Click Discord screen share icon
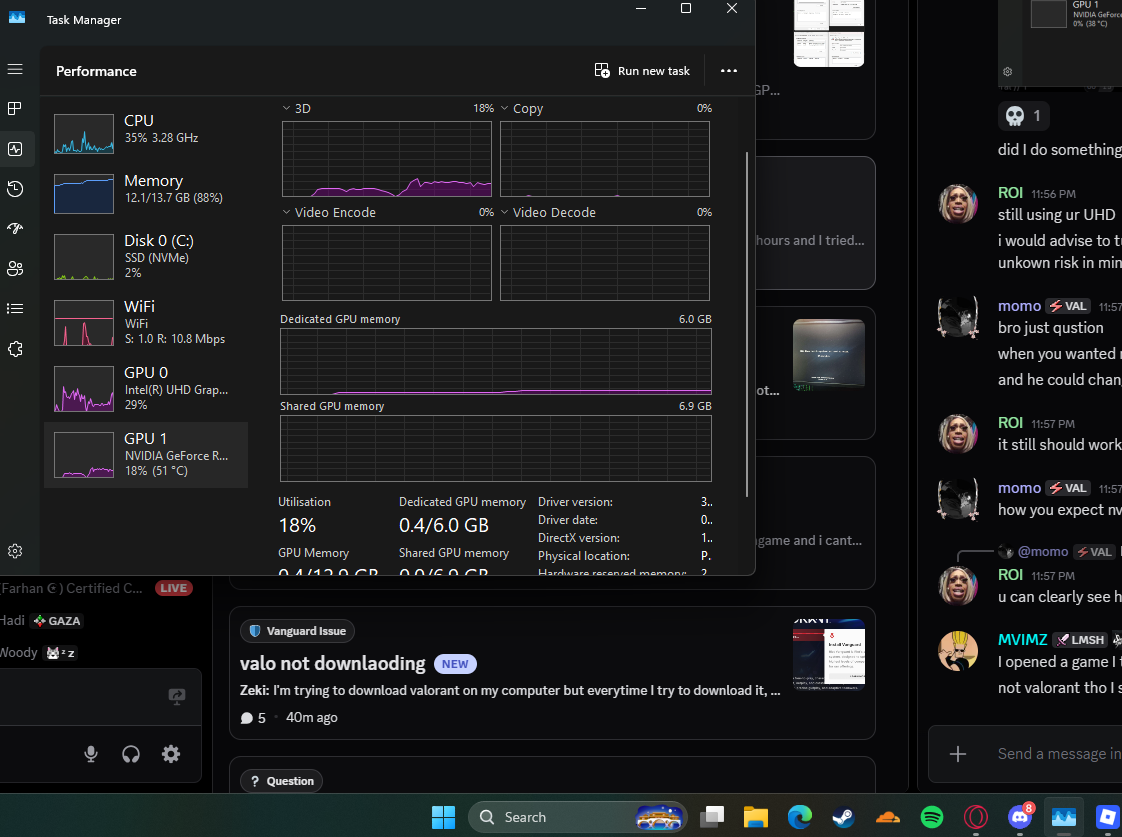The image size is (1122, 837). click(177, 696)
